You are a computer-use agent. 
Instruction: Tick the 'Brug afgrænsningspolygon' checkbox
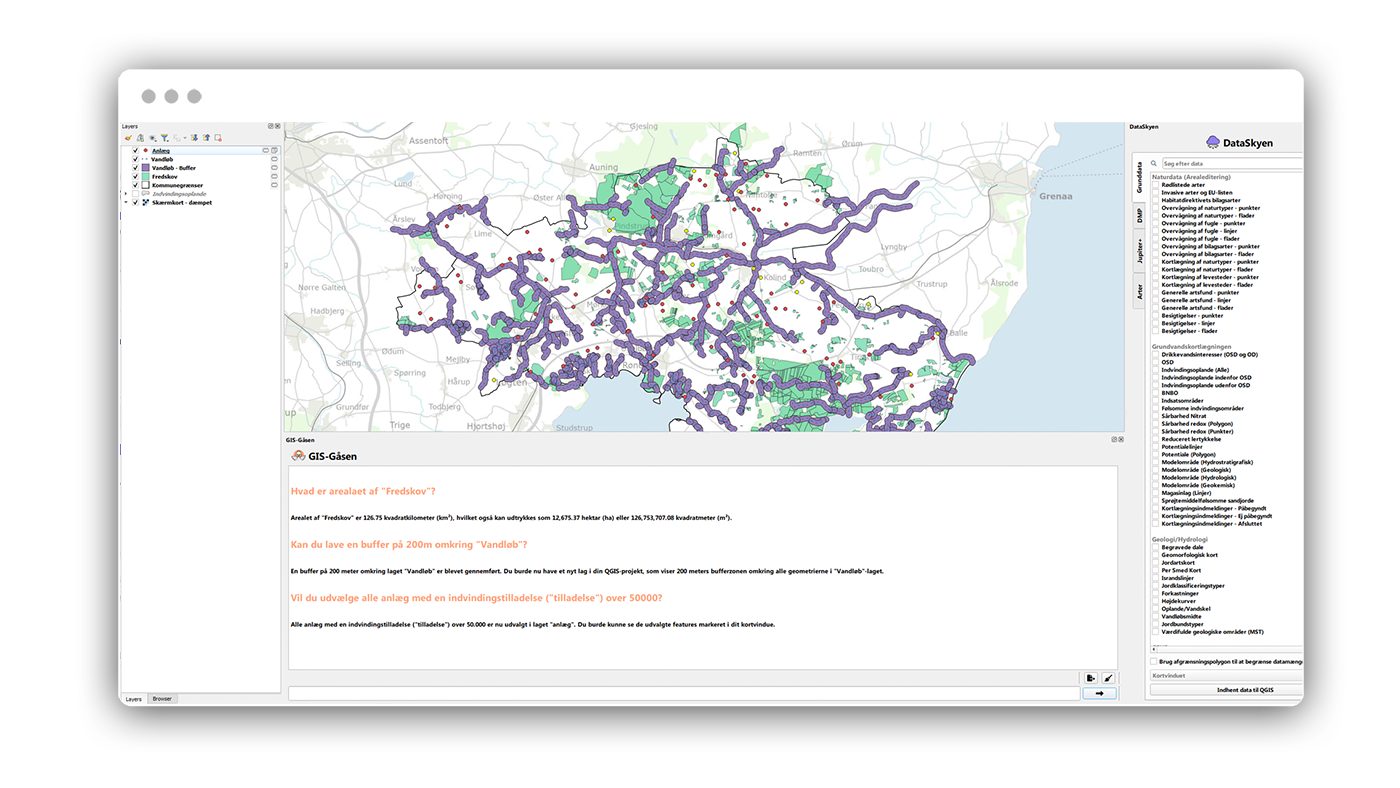1154,661
